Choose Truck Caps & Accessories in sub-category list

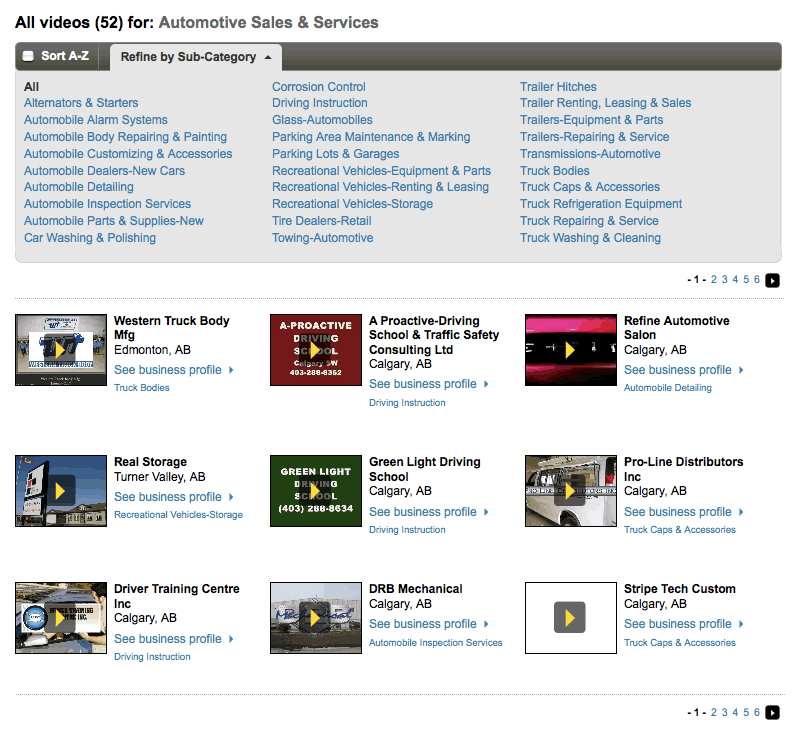(590, 187)
